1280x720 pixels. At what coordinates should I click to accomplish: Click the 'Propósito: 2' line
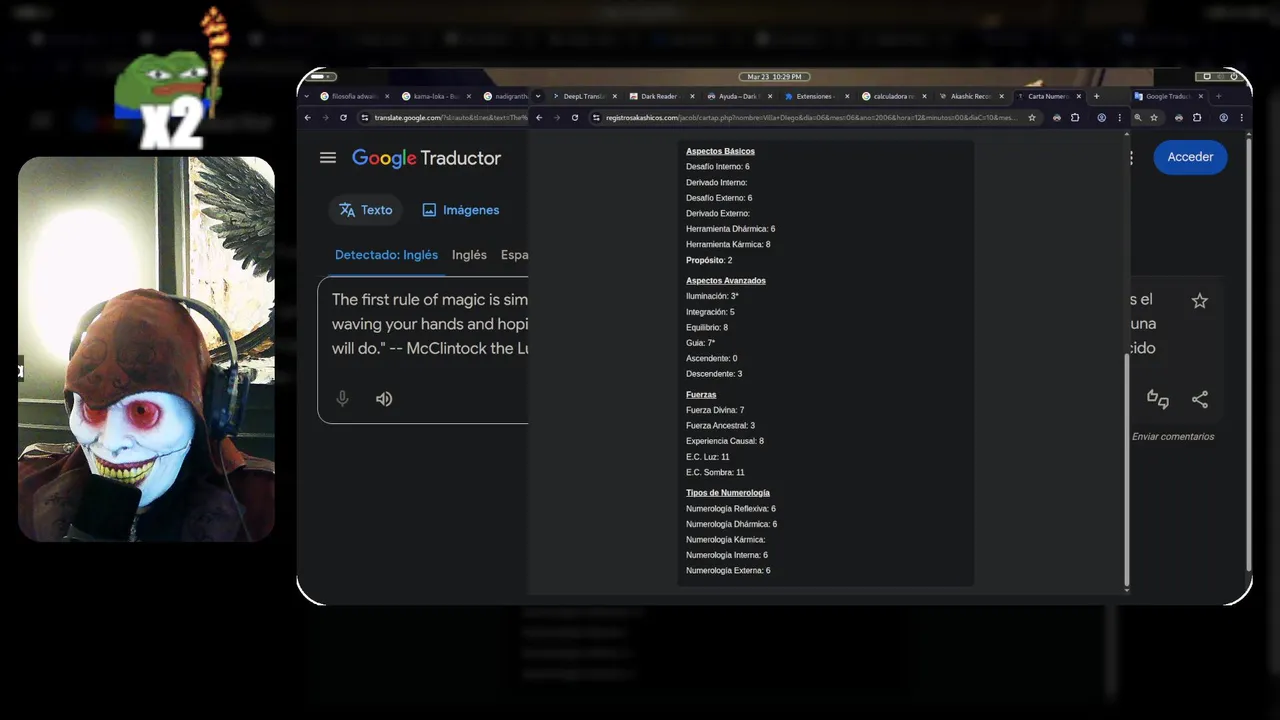click(x=709, y=260)
